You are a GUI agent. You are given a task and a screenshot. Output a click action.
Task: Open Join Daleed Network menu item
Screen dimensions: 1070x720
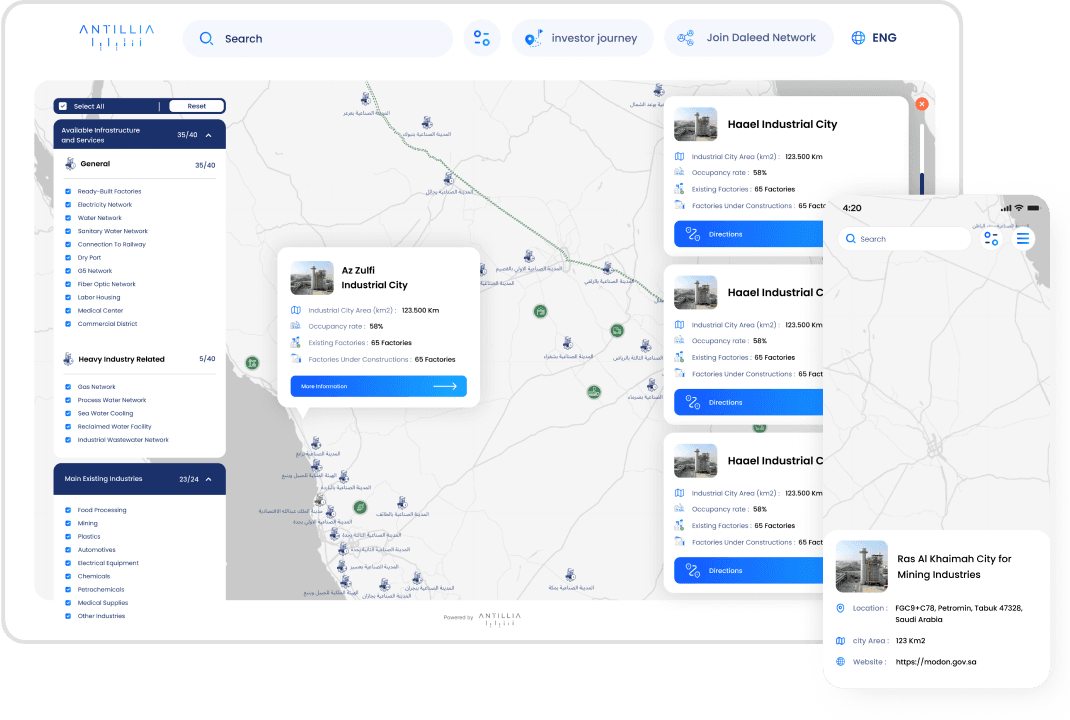point(748,38)
